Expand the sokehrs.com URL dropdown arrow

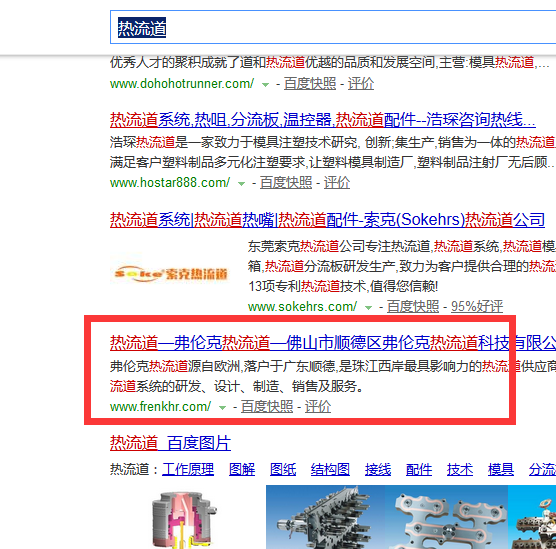[368, 307]
